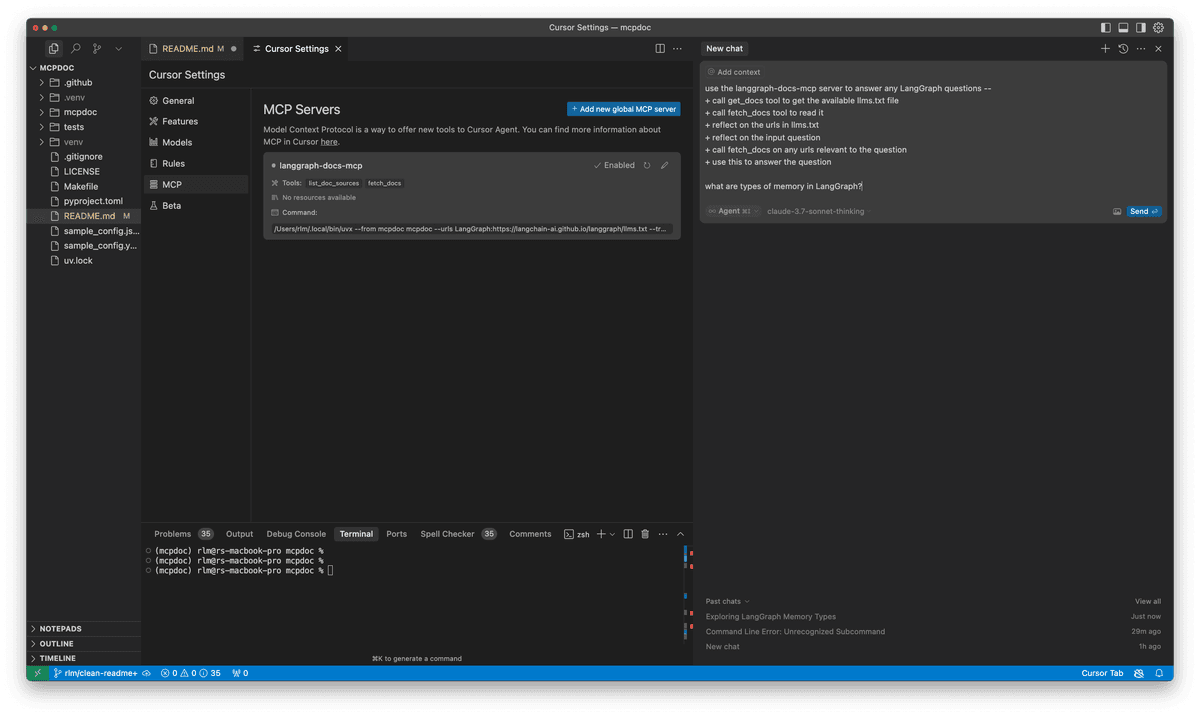
Task: Open the LICENSE file
Action: click(82, 172)
